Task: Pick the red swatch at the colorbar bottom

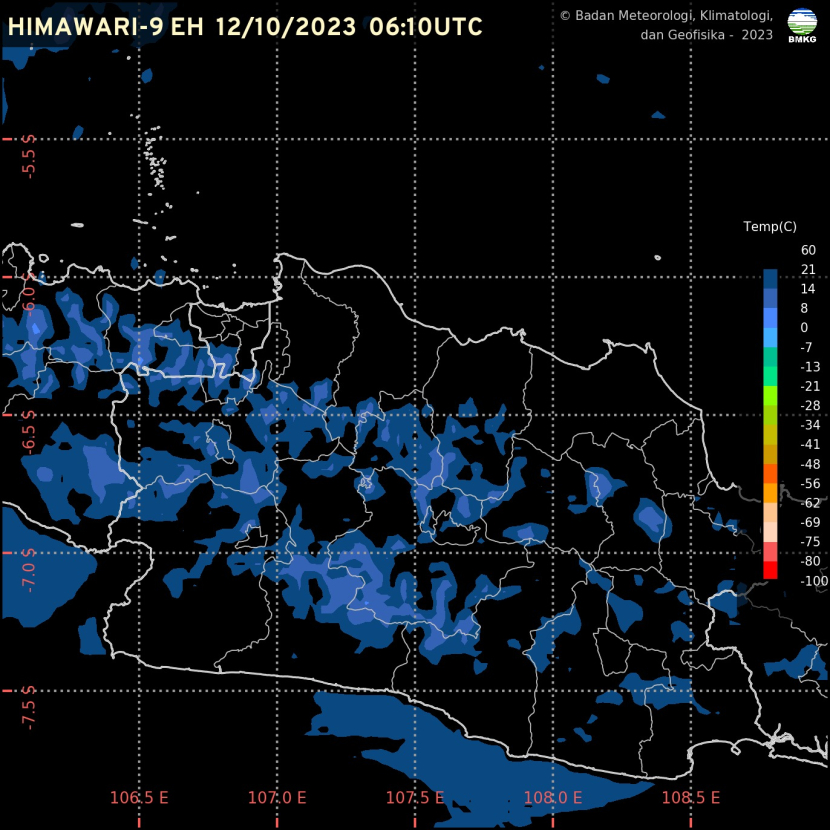Action: click(x=770, y=570)
